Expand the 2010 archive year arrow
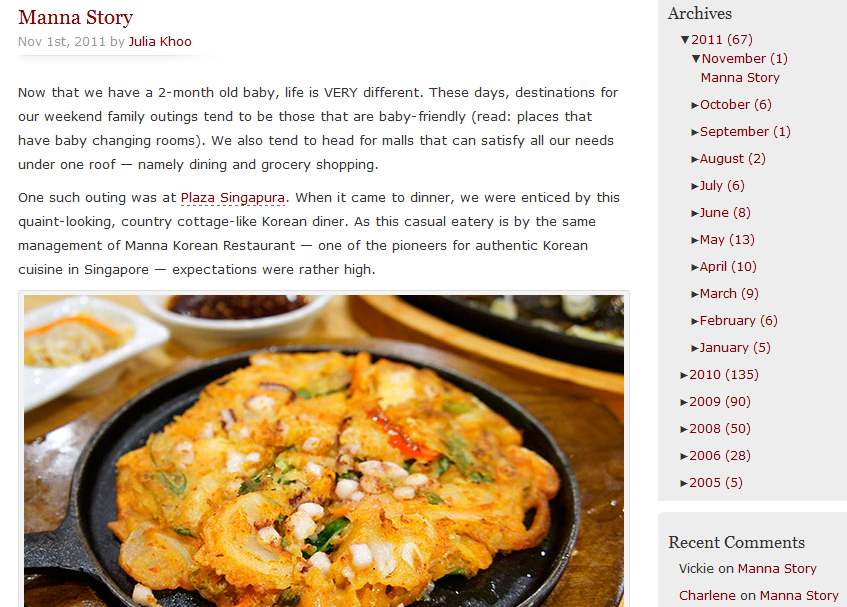Image resolution: width=847 pixels, height=607 pixels. tap(684, 375)
